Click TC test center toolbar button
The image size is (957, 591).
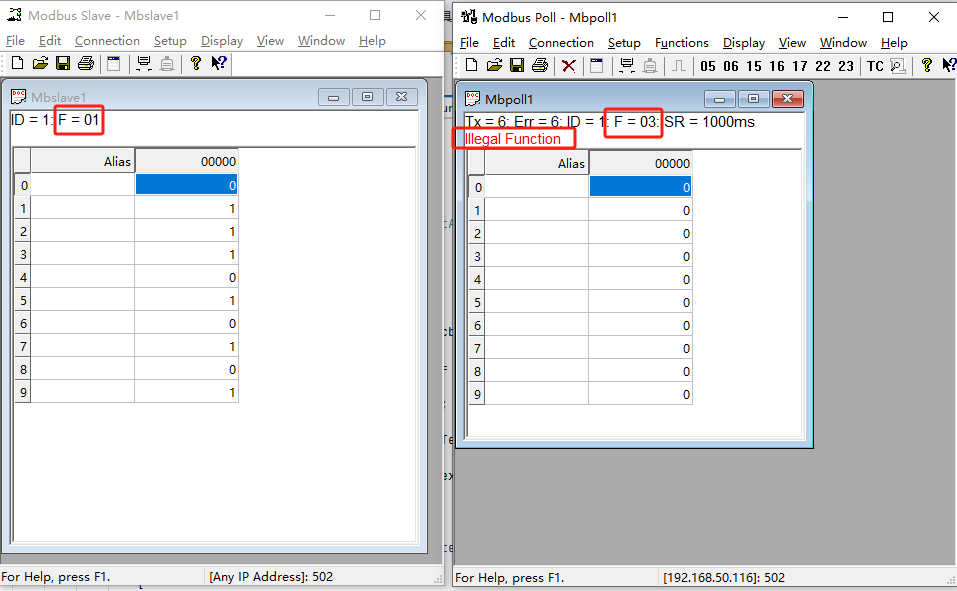875,66
